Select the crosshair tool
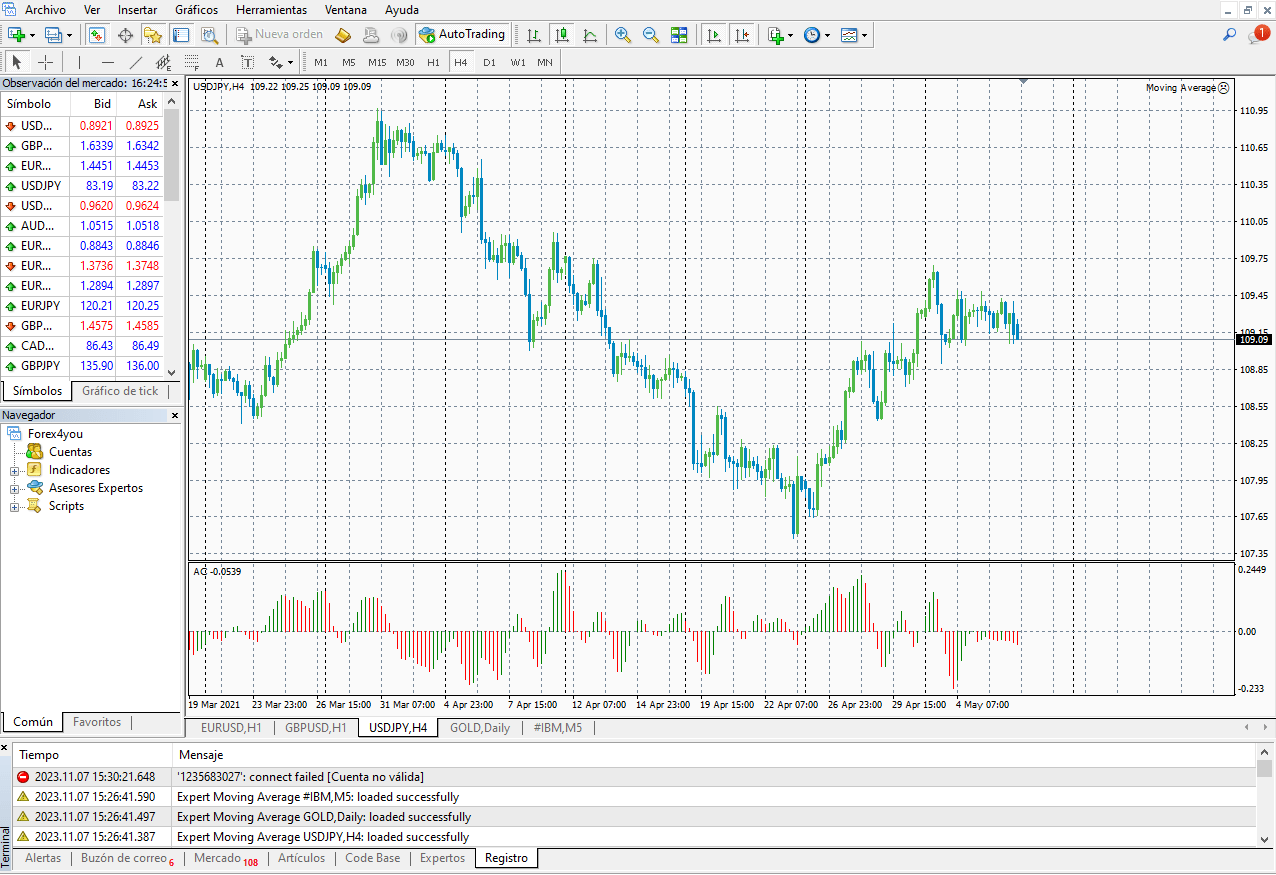This screenshot has width=1276, height=875. coord(45,62)
